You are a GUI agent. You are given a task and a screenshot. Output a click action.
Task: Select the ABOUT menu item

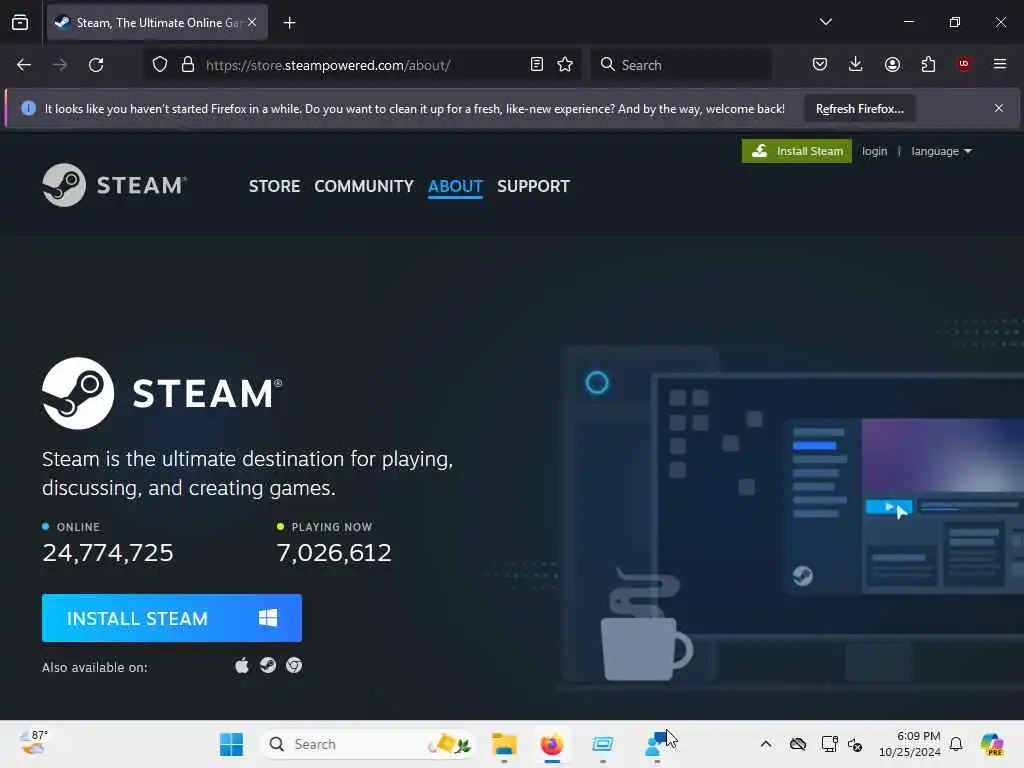click(x=455, y=186)
